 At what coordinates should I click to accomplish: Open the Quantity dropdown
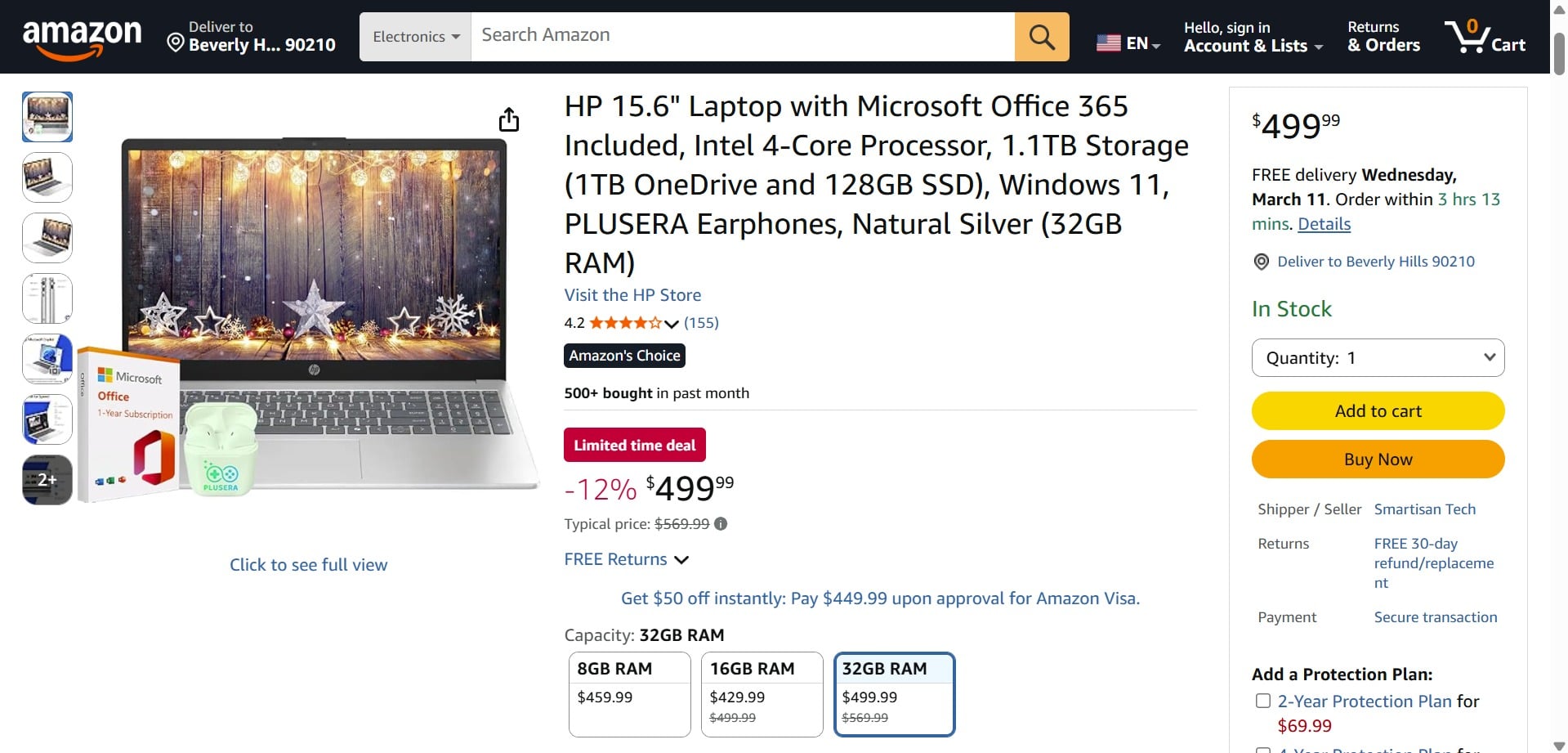(1378, 357)
